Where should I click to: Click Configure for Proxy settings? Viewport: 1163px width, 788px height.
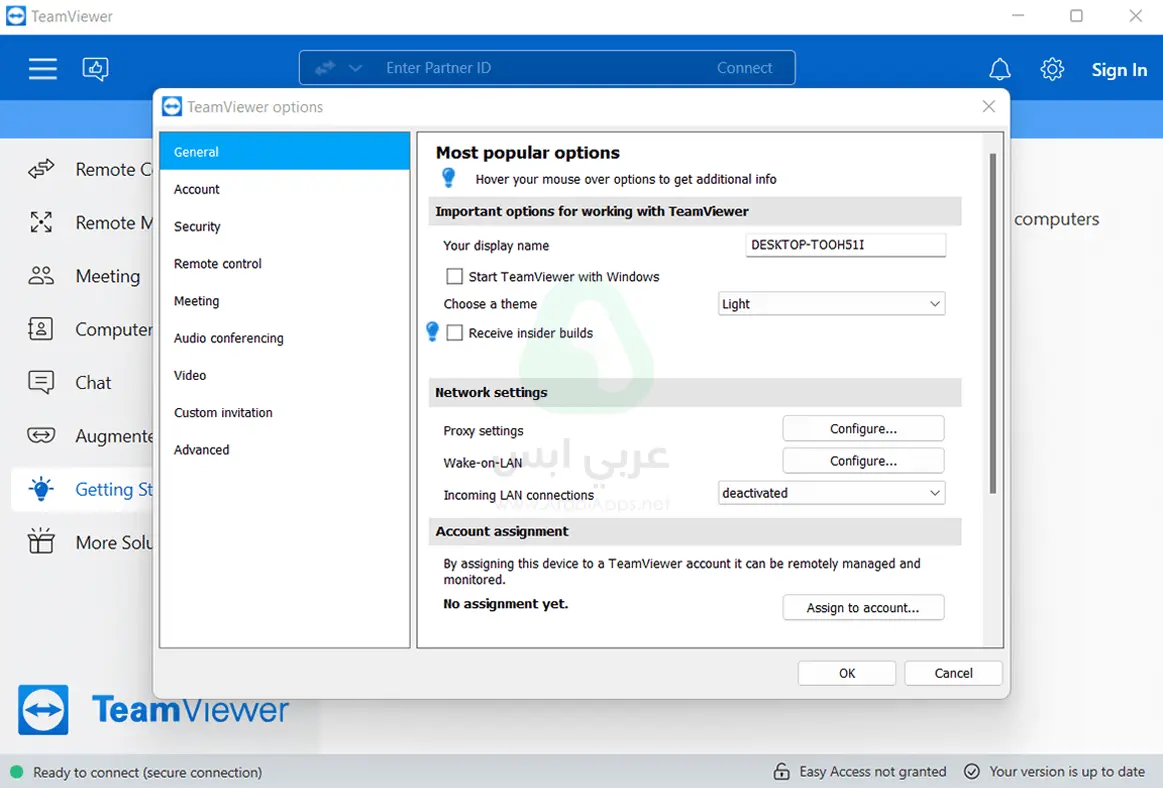(863, 429)
